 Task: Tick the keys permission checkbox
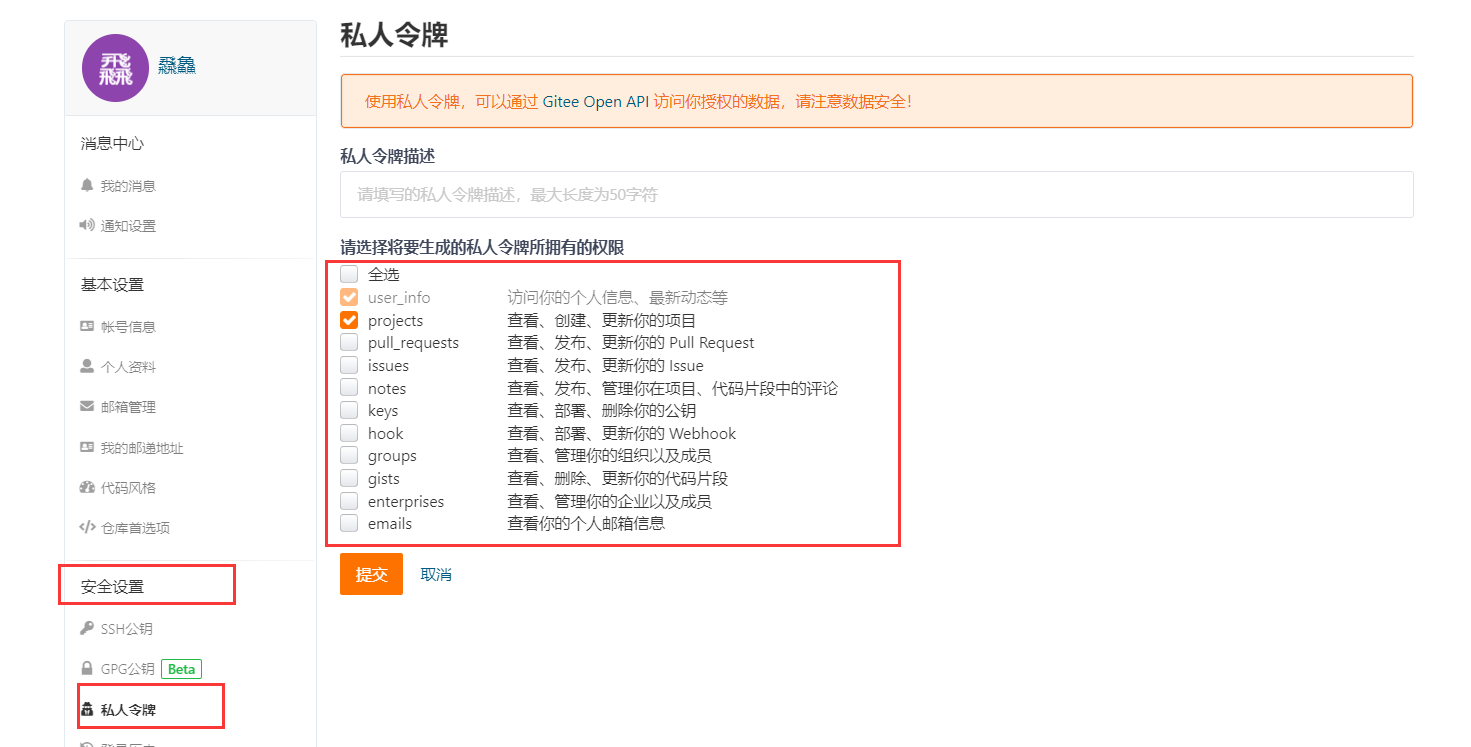tap(349, 411)
